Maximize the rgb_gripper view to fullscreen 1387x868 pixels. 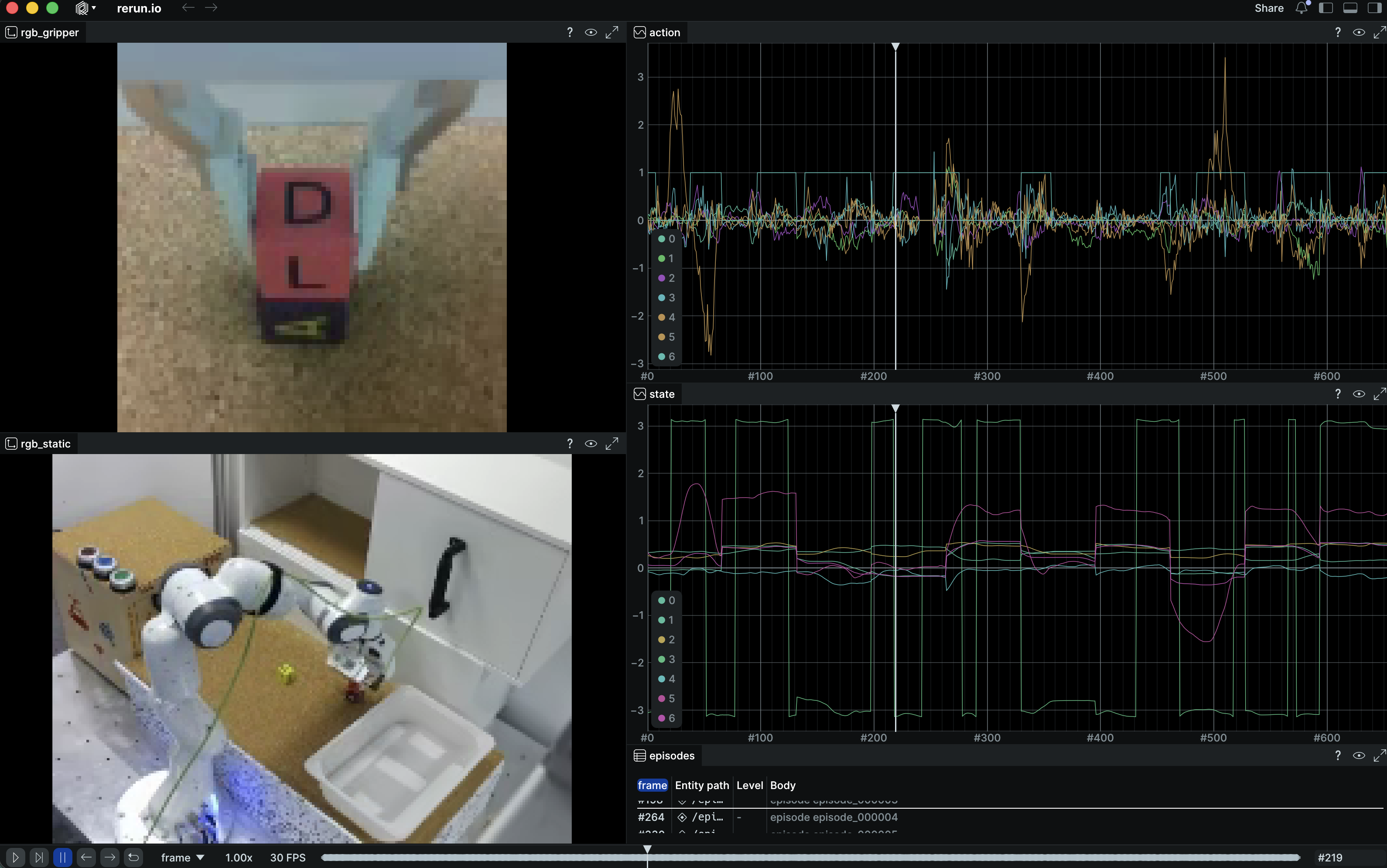pyautogui.click(x=612, y=32)
